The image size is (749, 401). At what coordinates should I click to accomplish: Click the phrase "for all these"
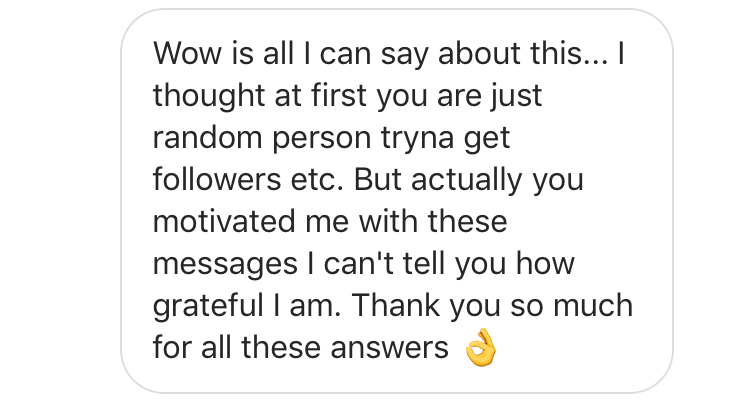click(x=237, y=347)
